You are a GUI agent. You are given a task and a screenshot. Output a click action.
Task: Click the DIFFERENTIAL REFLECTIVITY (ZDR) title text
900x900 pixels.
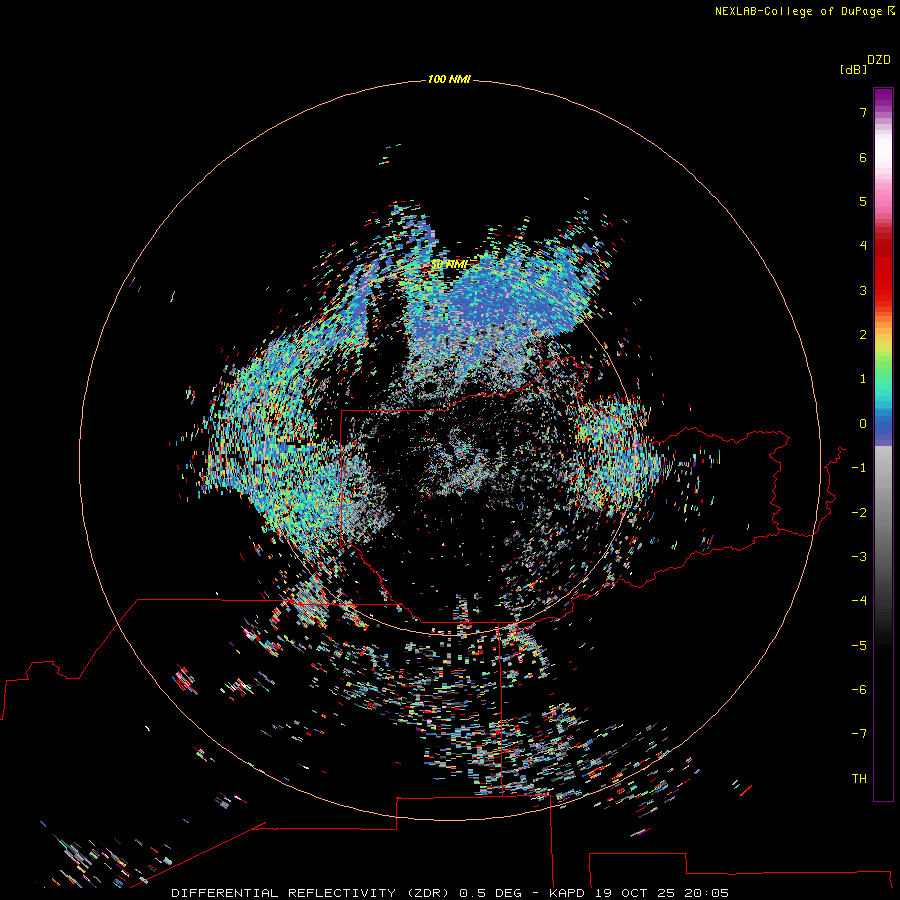tap(310, 893)
